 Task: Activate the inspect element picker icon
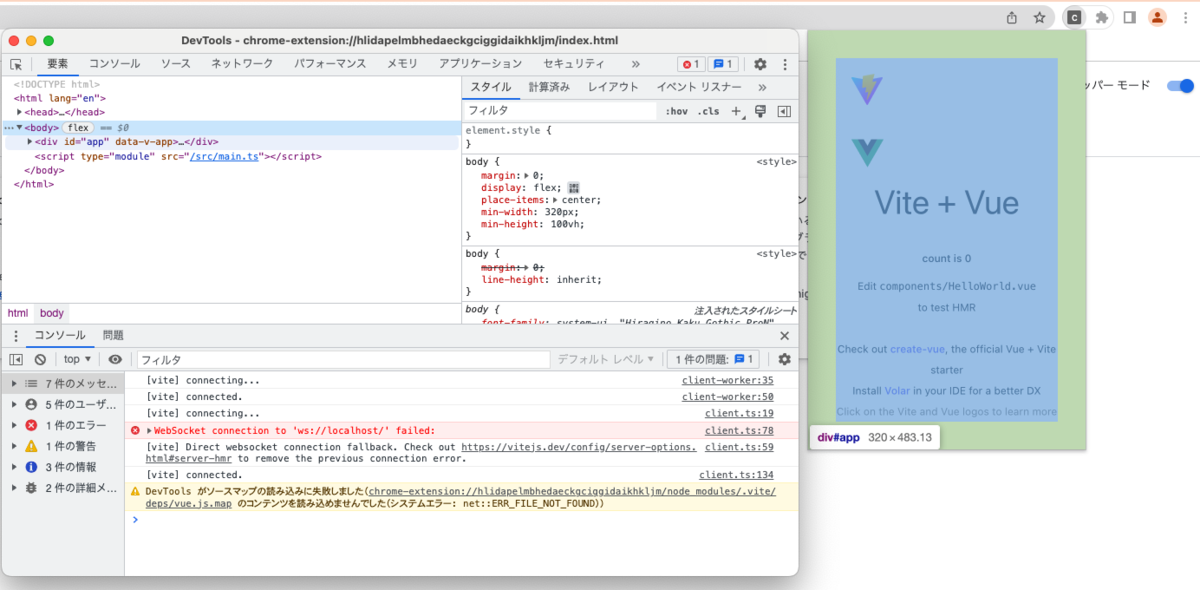click(x=16, y=64)
